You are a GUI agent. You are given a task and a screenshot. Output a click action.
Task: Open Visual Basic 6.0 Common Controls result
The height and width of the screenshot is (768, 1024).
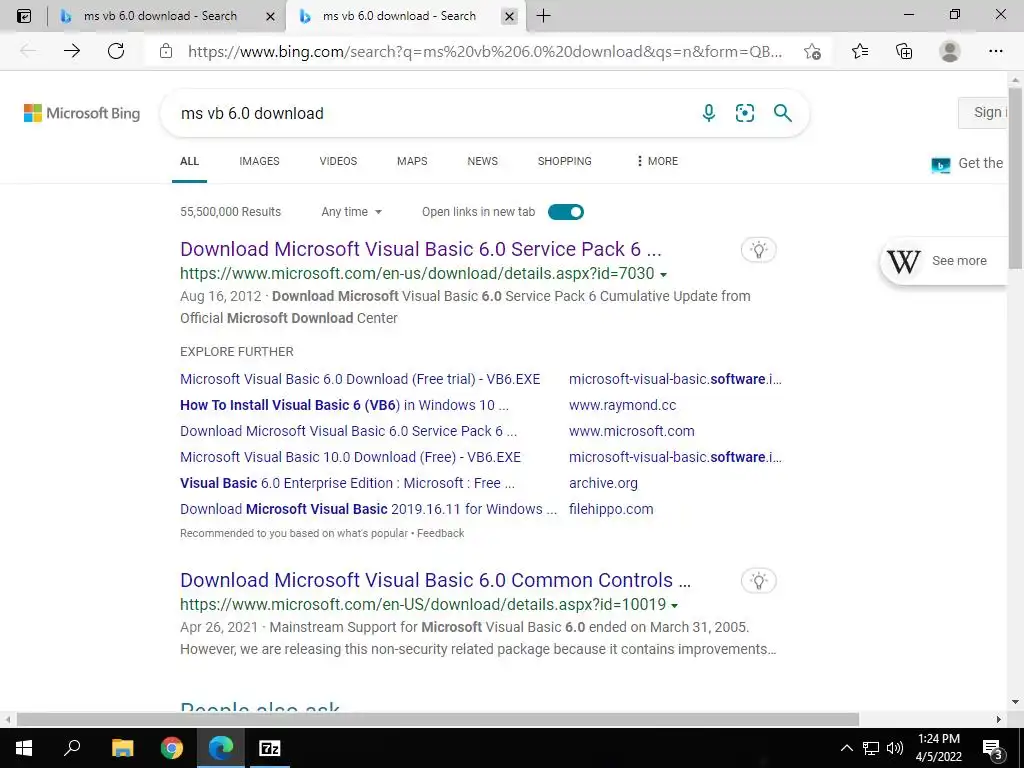point(435,580)
